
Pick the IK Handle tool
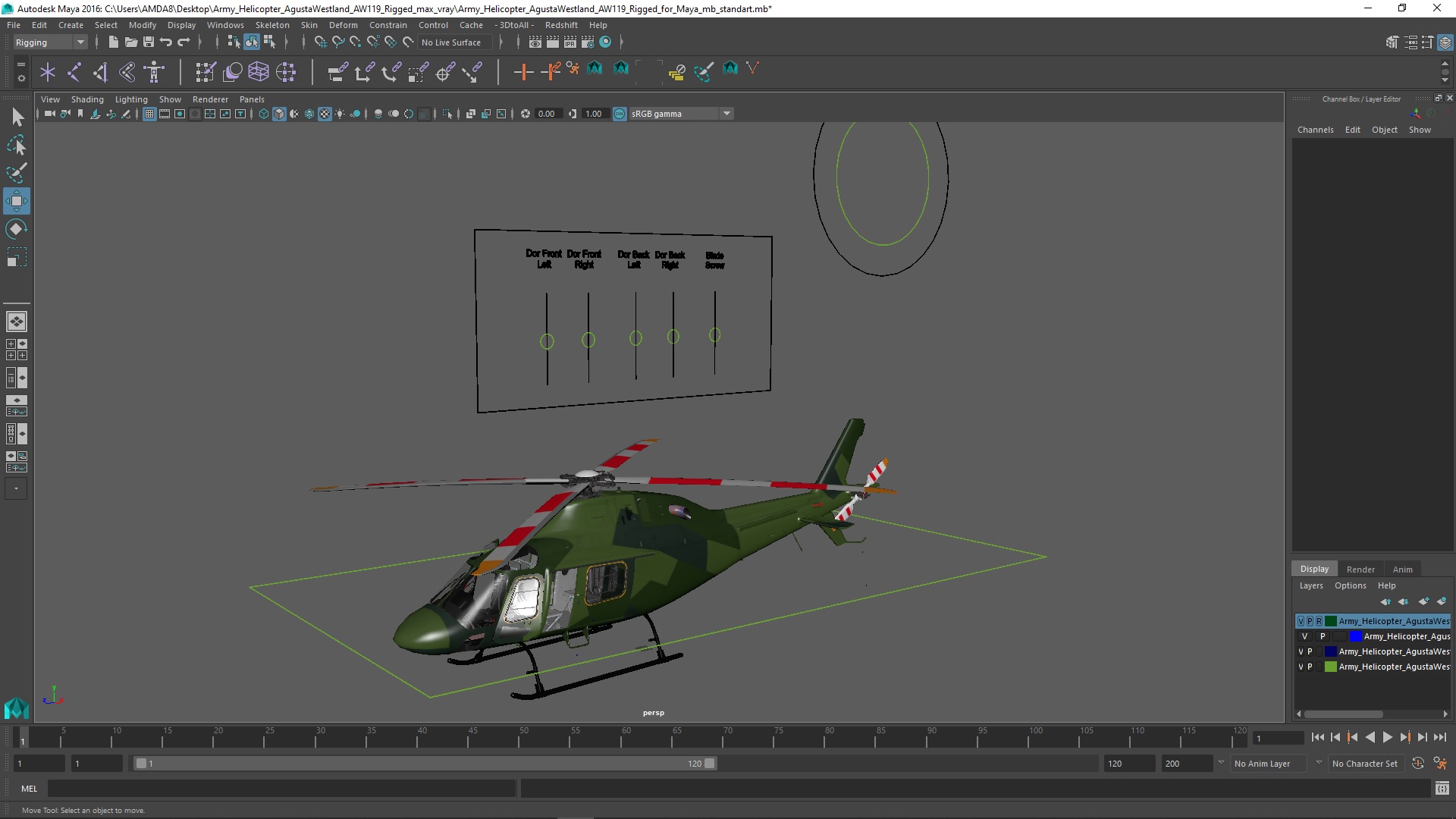(x=100, y=72)
